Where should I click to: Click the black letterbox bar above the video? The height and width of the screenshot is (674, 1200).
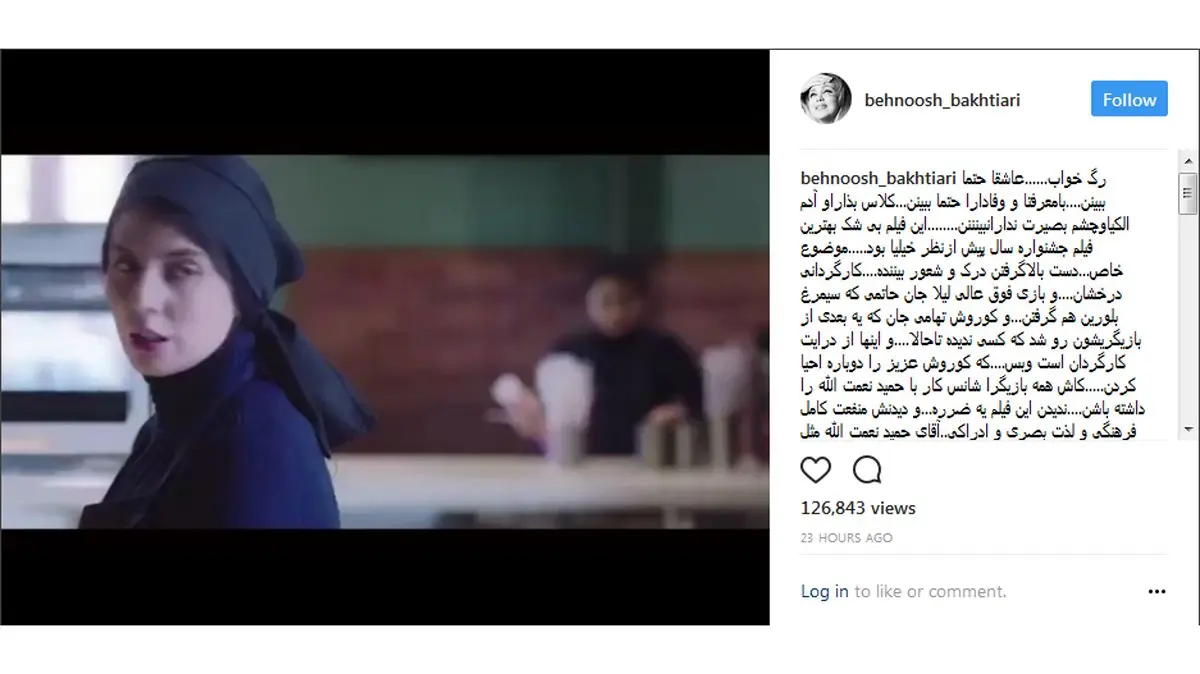coord(385,101)
